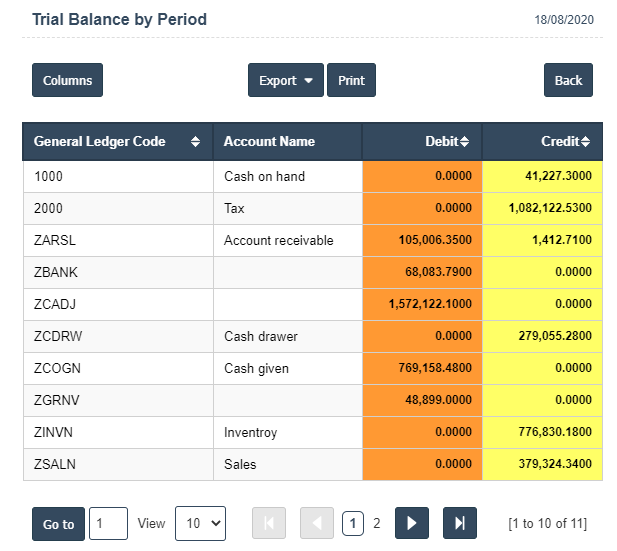Viewport: 617px width, 551px height.
Task: Open the Columns chooser
Action: pyautogui.click(x=67, y=81)
